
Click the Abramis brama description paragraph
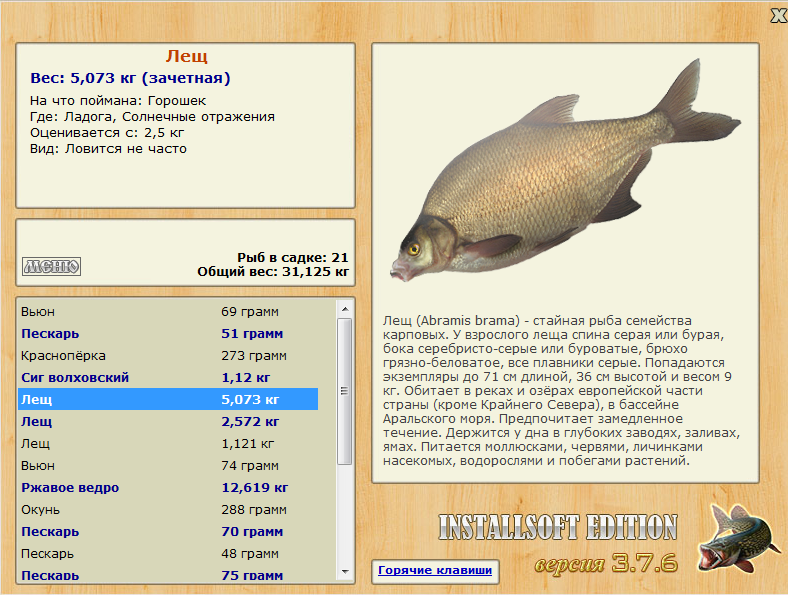coord(561,390)
